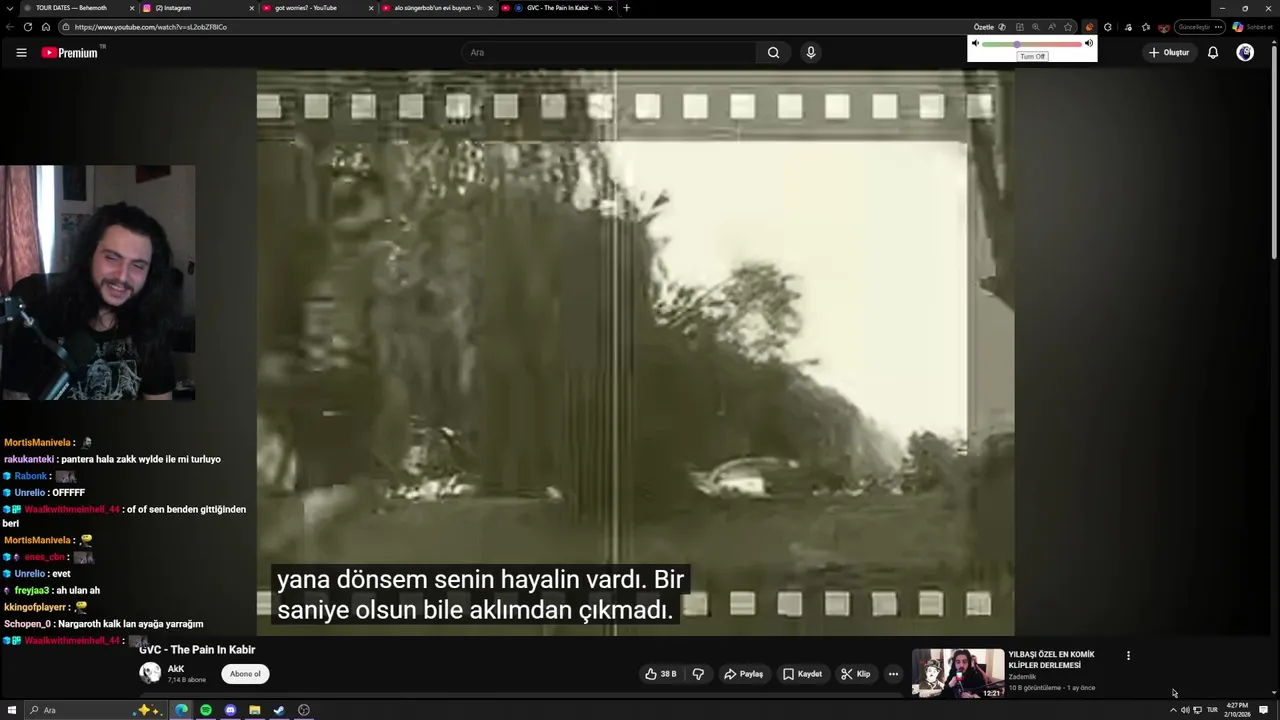The width and height of the screenshot is (1280, 720).
Task: Open Discord from the taskbar
Action: 230,710
